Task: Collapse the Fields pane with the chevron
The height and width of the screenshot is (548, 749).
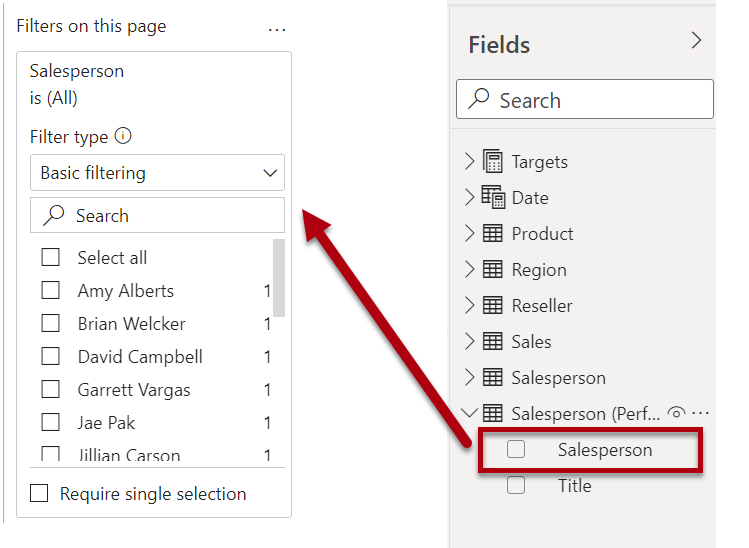Action: tap(696, 40)
